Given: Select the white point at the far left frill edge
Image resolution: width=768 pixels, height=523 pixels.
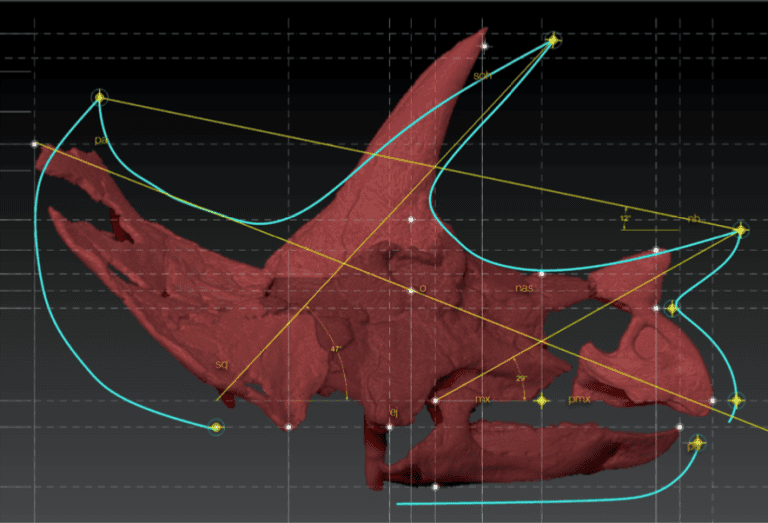Looking at the screenshot, I should [x=35, y=144].
